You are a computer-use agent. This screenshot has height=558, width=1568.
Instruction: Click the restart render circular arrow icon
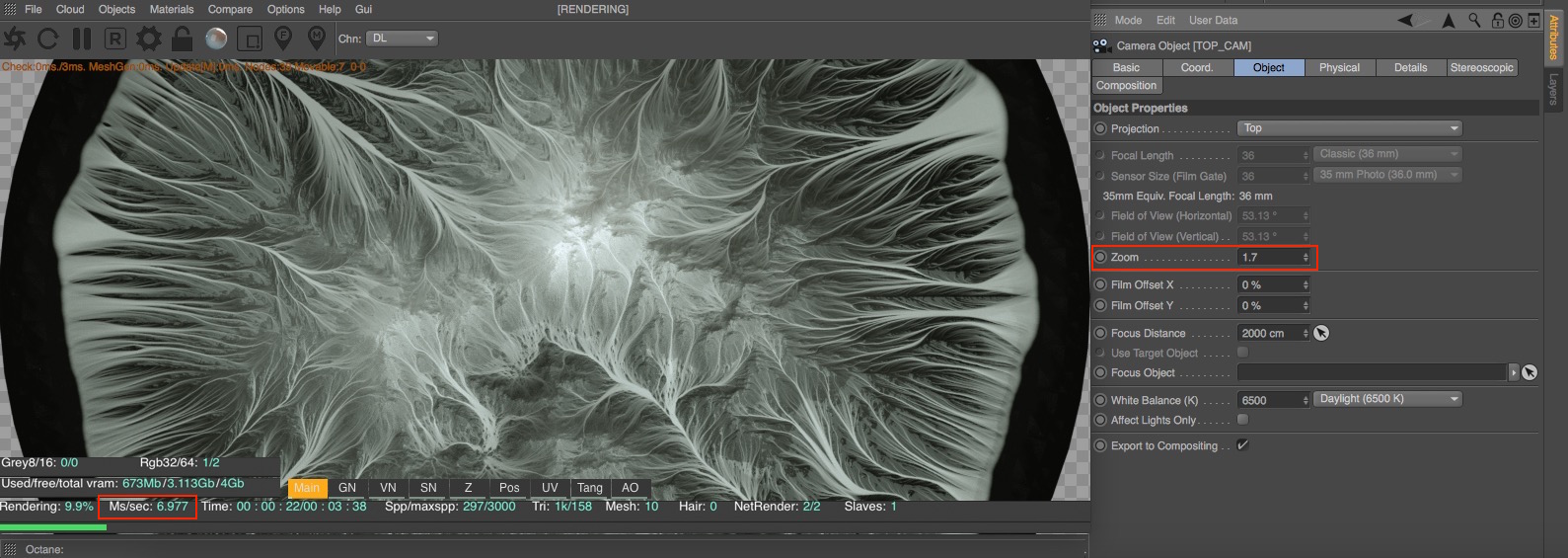(x=48, y=39)
